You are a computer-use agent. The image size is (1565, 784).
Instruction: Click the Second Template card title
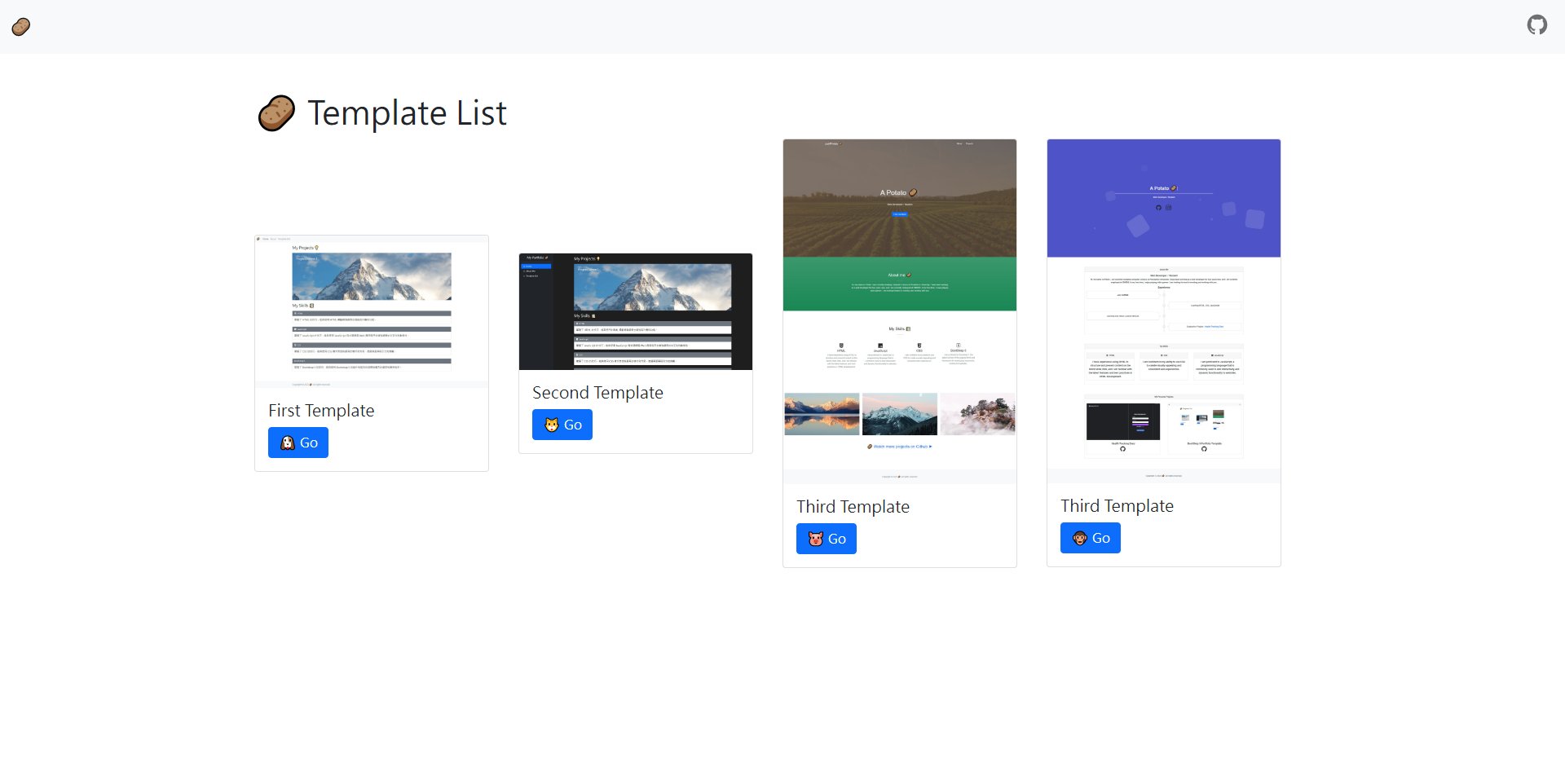coord(597,393)
